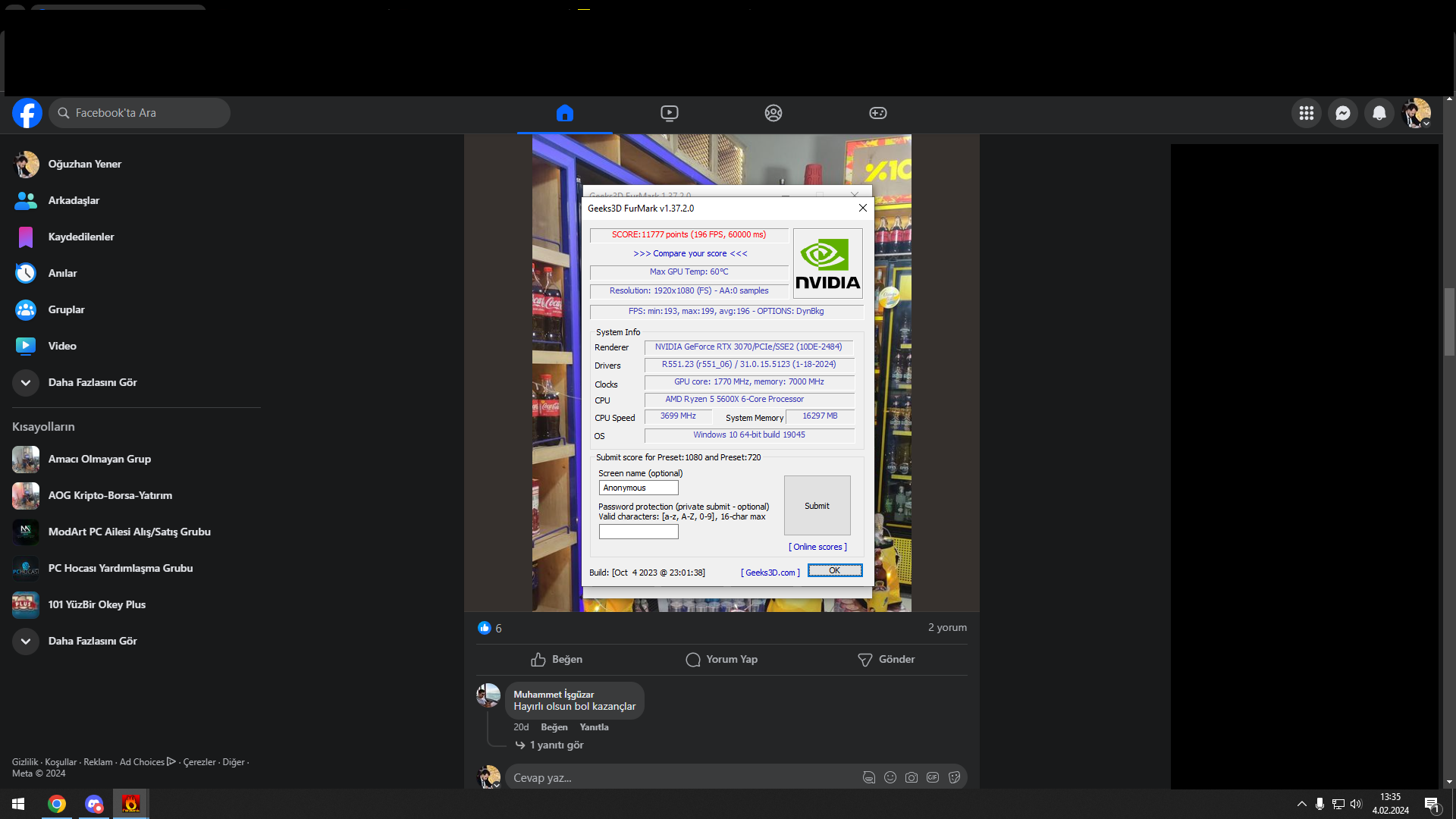Image resolution: width=1456 pixels, height=819 pixels.
Task: Open avatar sticker picker in comment box
Action: click(x=869, y=777)
